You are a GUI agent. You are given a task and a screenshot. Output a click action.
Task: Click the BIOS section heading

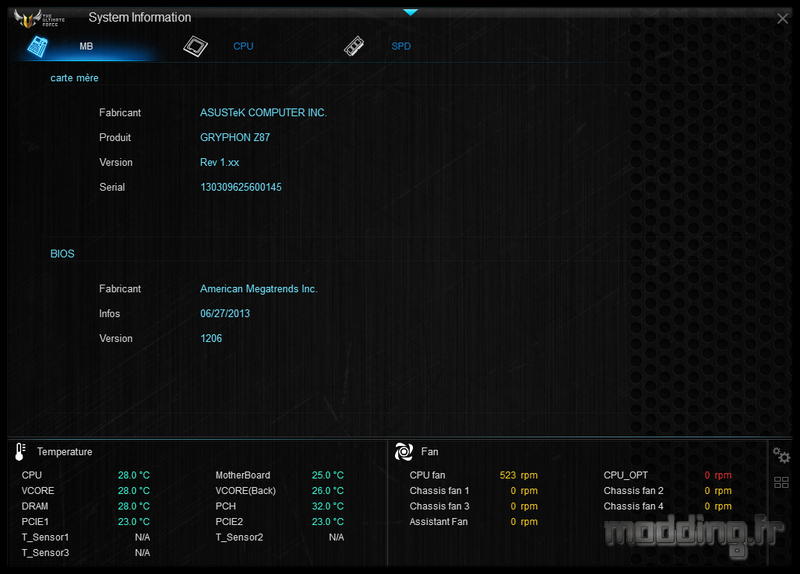62,254
